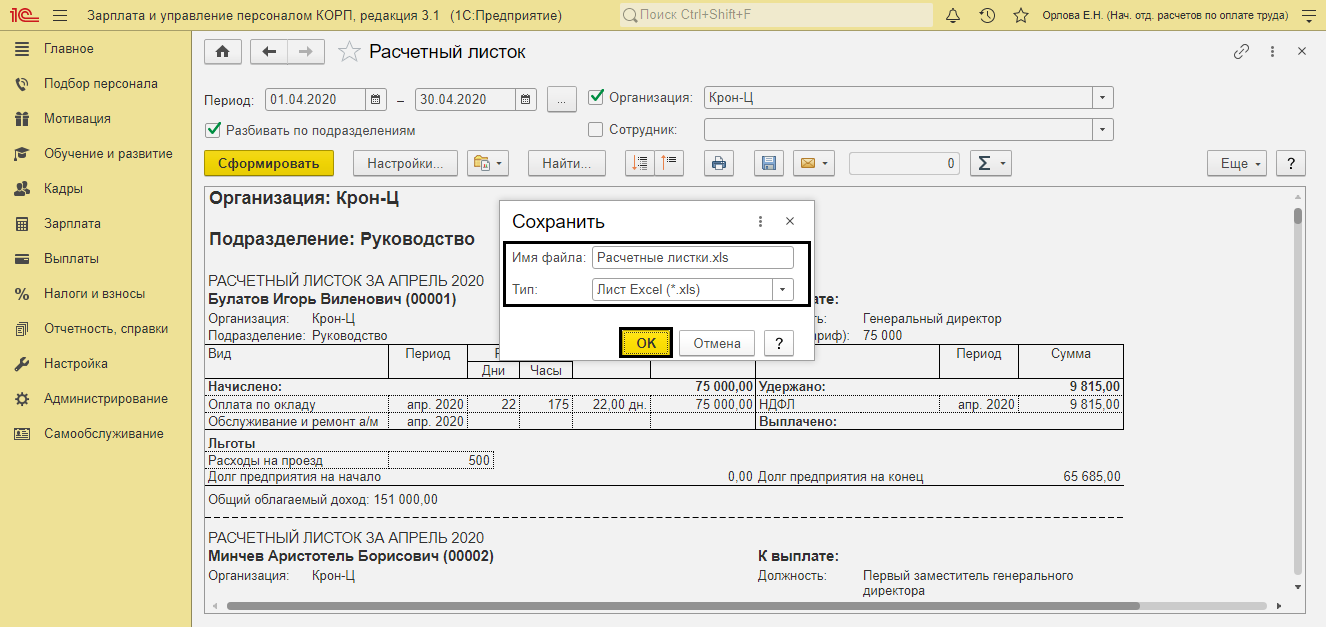Click the home page icon button
The height and width of the screenshot is (627, 1326).
(222, 53)
